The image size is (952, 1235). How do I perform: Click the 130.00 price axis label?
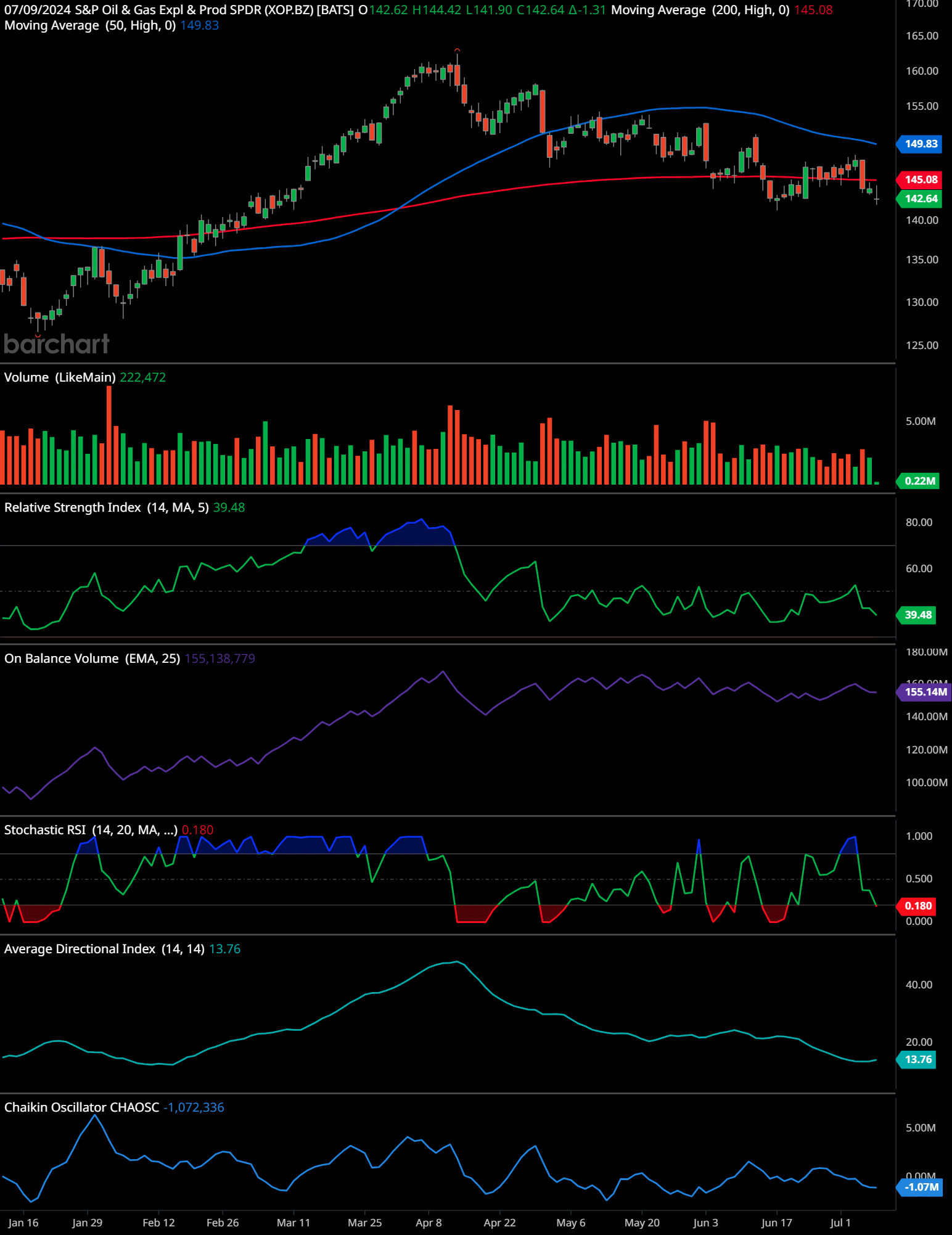[x=922, y=302]
